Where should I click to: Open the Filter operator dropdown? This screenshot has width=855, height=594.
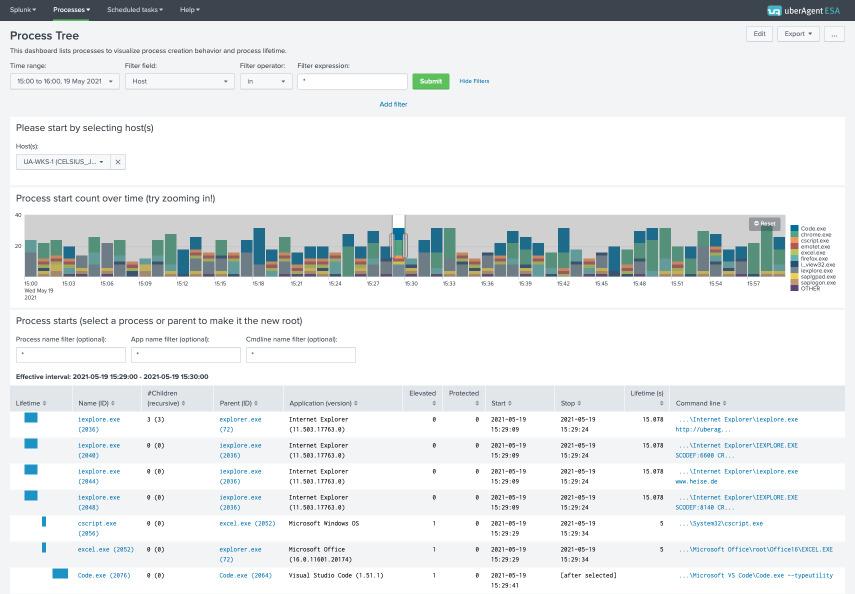pyautogui.click(x=265, y=81)
